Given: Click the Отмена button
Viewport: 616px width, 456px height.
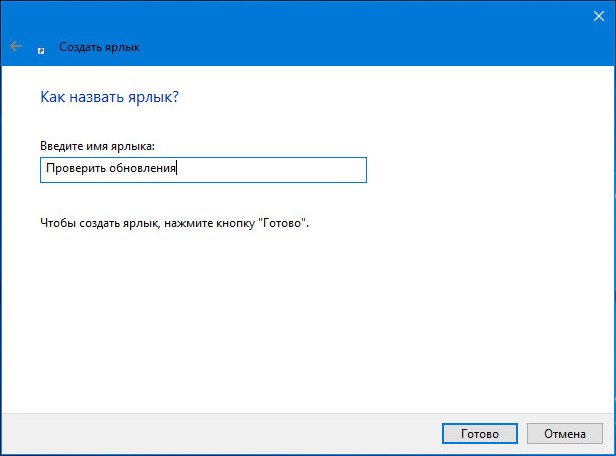Looking at the screenshot, I should (565, 434).
